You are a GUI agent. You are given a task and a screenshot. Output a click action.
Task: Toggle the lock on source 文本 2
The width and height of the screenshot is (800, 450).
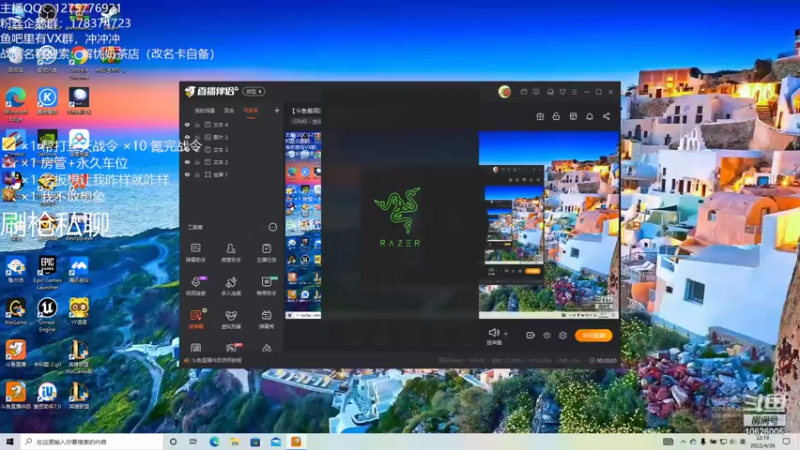pyautogui.click(x=197, y=162)
